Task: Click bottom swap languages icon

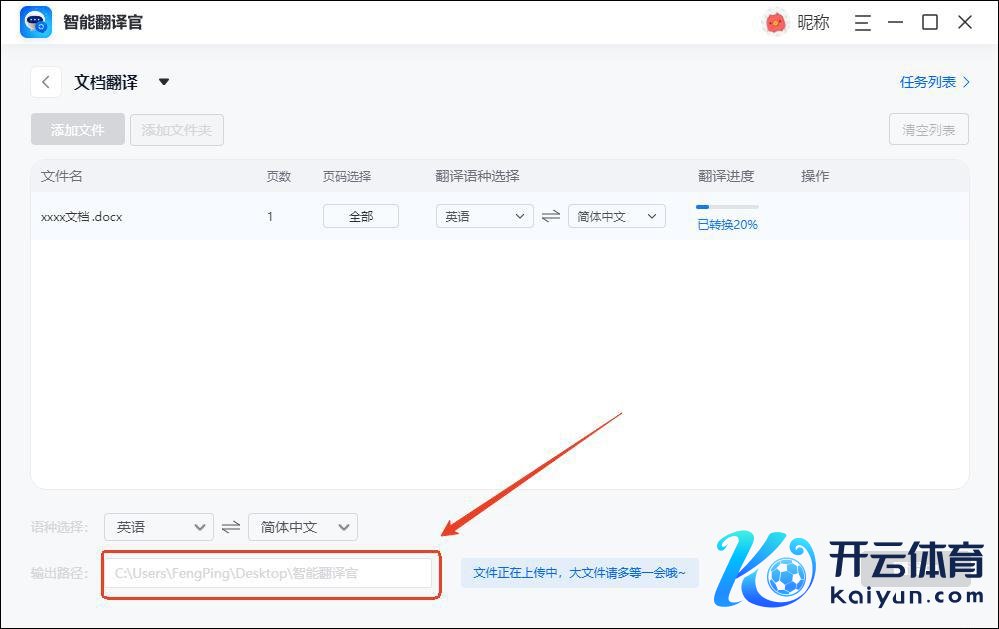Action: point(231,527)
